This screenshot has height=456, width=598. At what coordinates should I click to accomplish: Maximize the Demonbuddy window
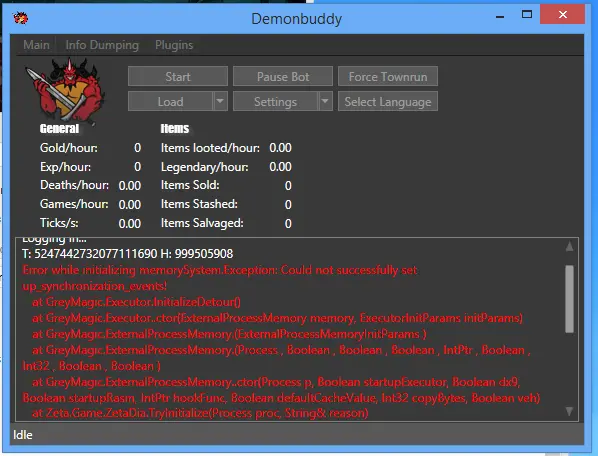[527, 15]
